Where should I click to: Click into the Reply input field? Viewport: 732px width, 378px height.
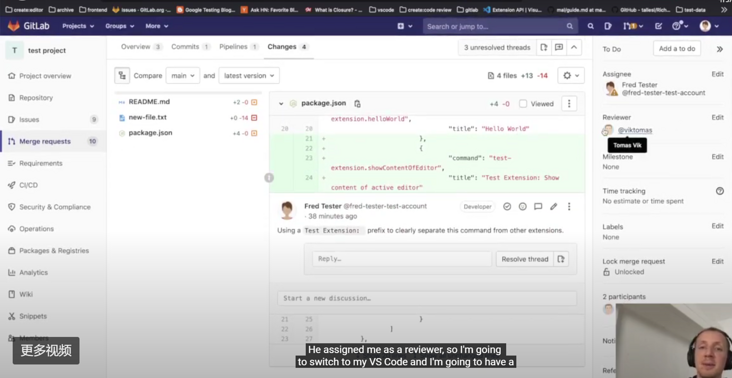[402, 259]
